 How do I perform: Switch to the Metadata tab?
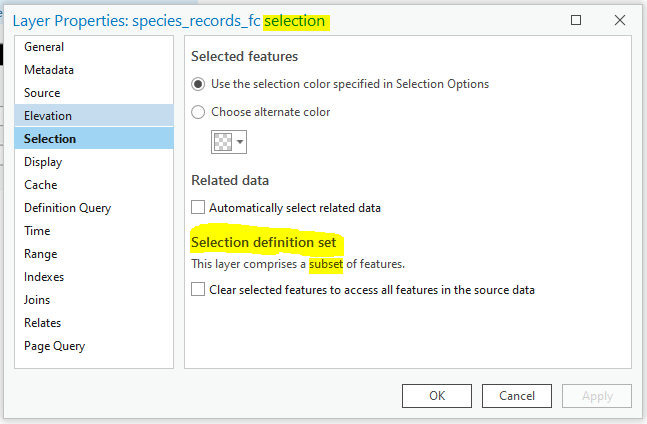coord(49,70)
